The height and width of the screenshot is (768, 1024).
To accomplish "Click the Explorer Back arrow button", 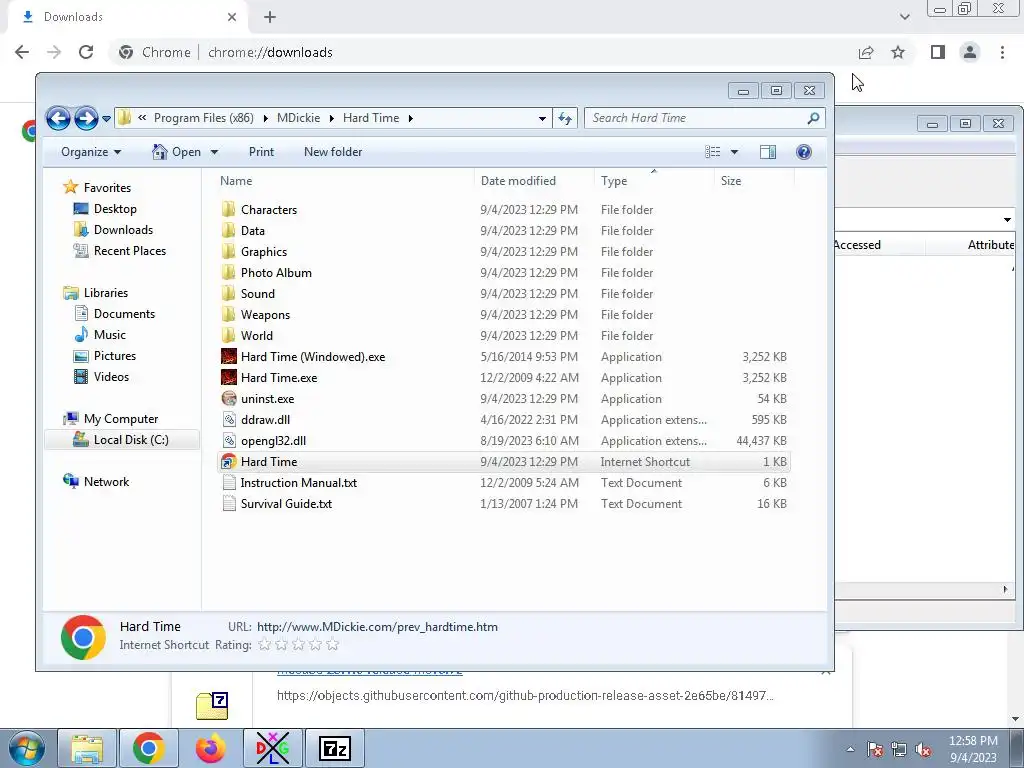I will [x=58, y=118].
